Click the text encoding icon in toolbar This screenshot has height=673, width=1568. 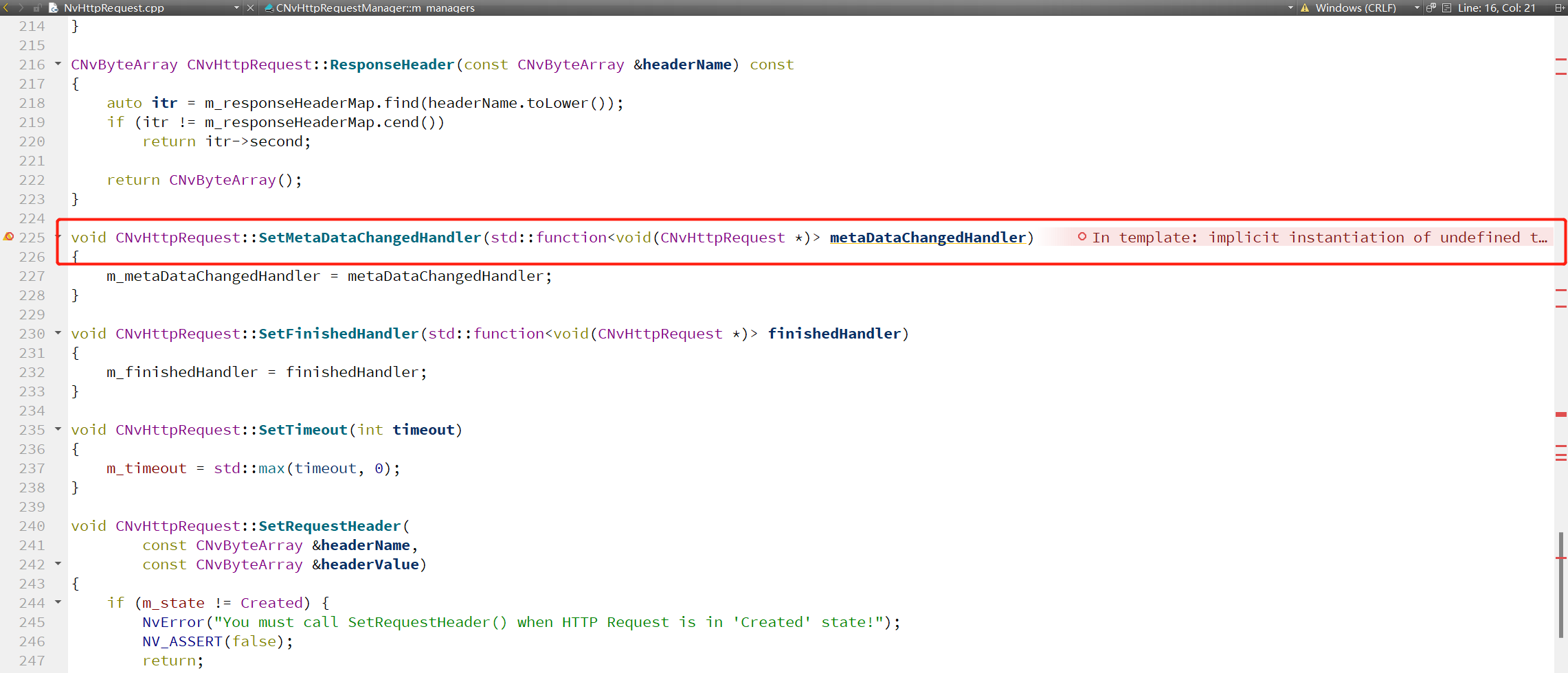[1446, 8]
